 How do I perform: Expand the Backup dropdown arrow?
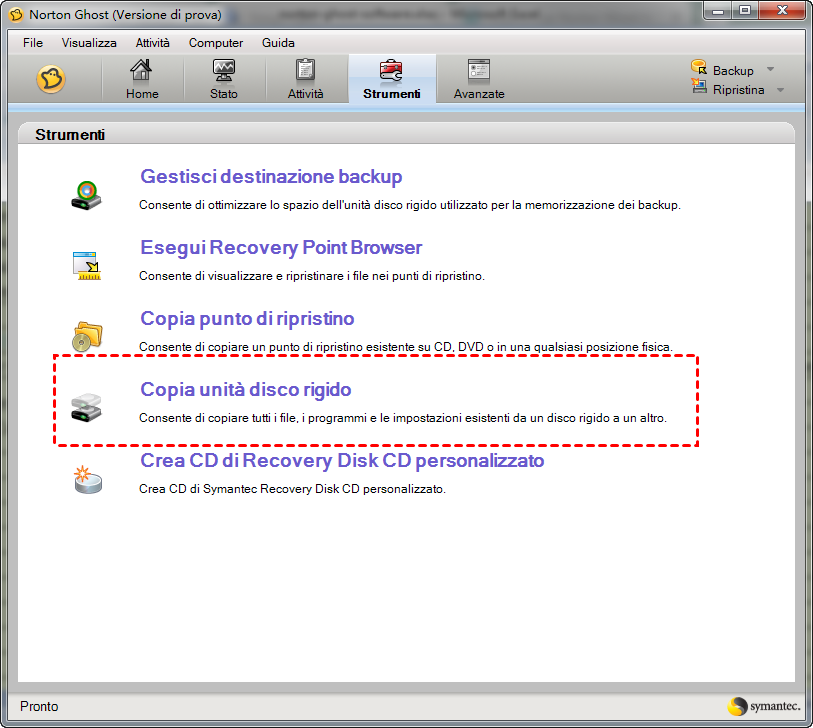tap(770, 69)
